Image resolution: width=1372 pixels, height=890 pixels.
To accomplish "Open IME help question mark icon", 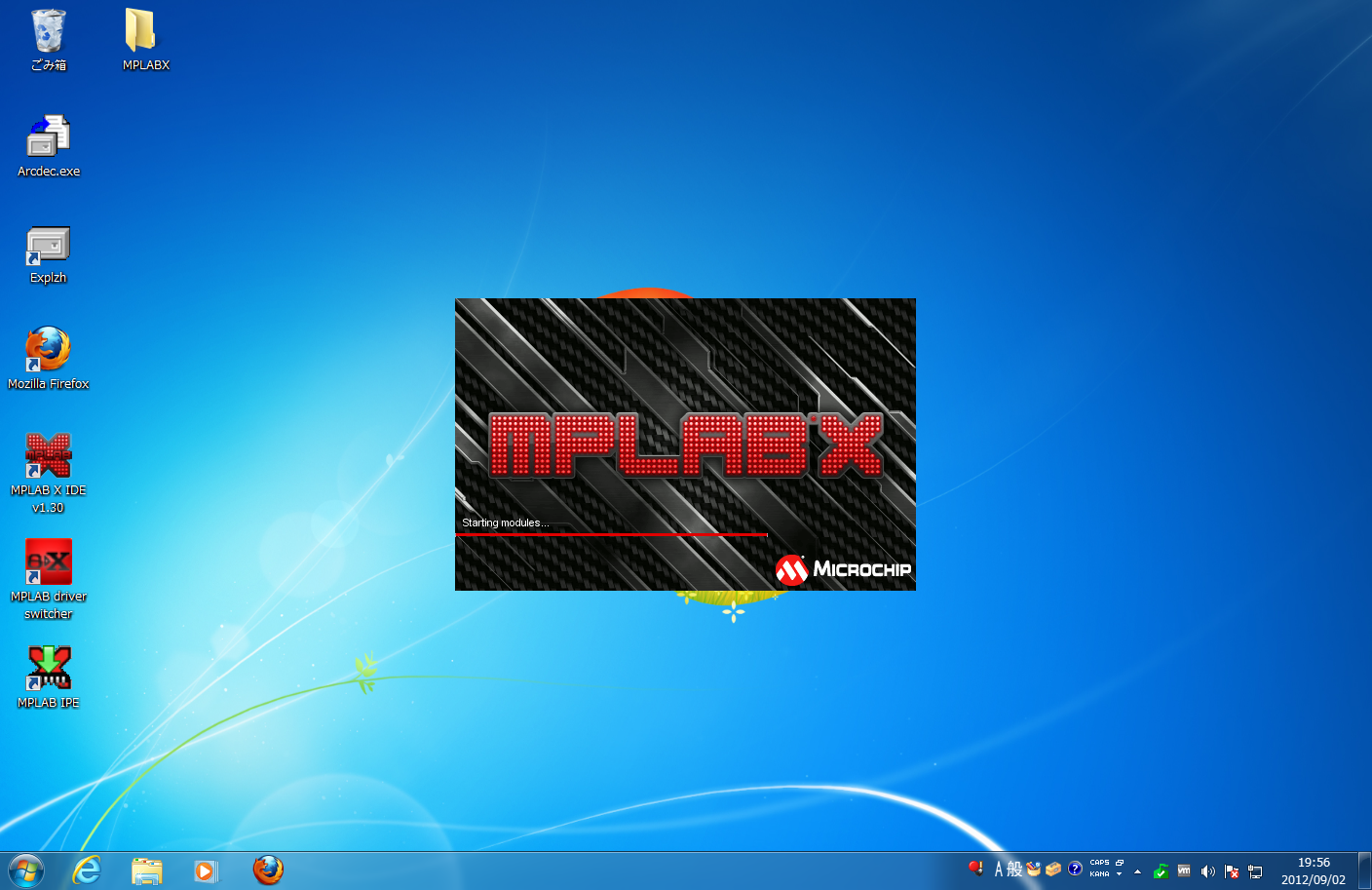I will click(1075, 869).
